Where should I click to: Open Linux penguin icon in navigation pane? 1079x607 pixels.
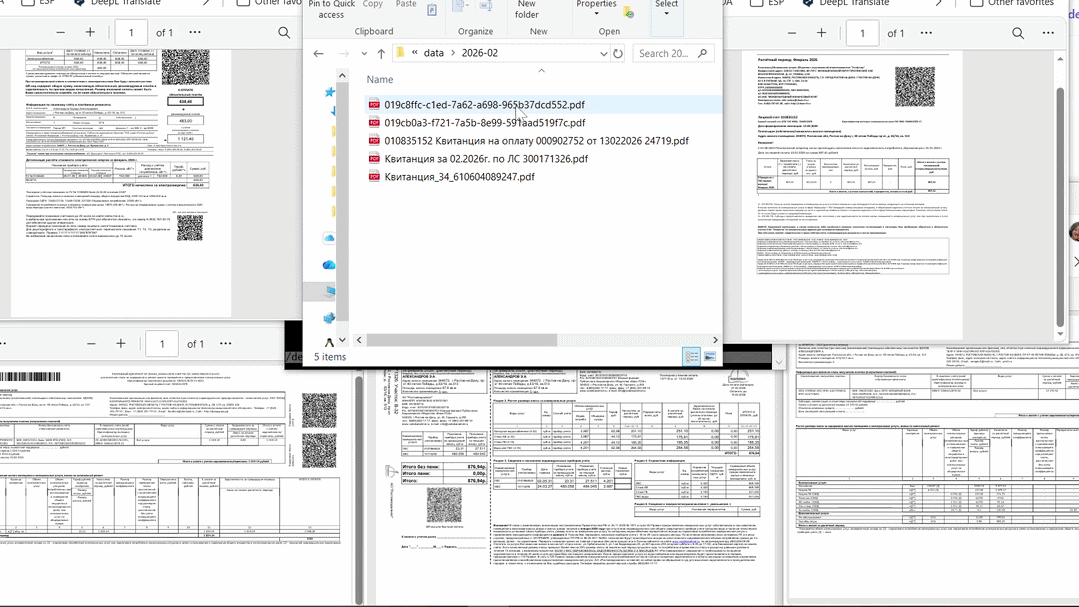coord(330,343)
